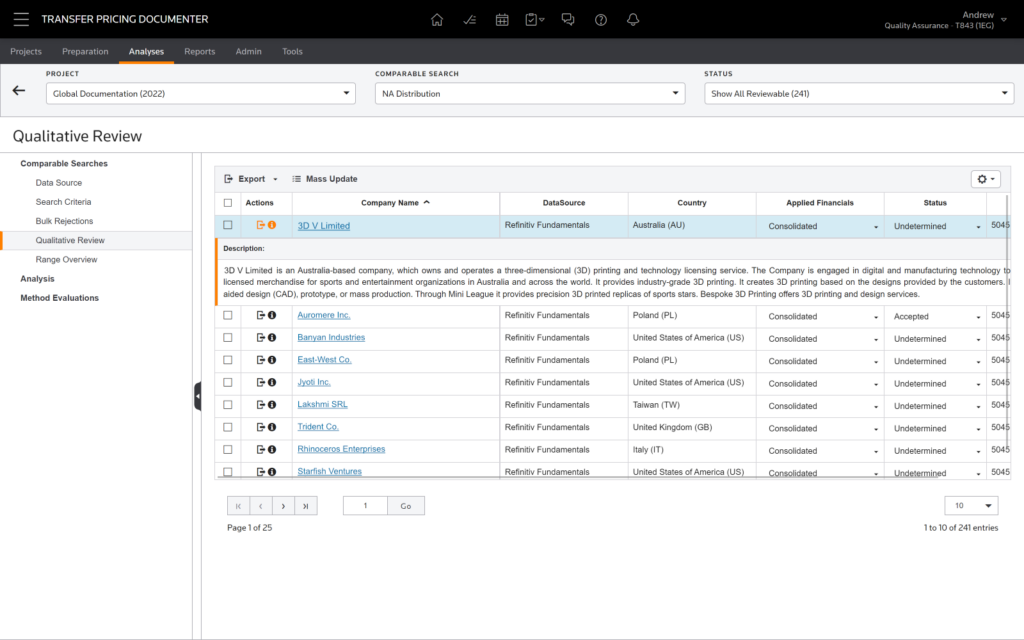
Task: Click the page number input field
Action: 365,506
